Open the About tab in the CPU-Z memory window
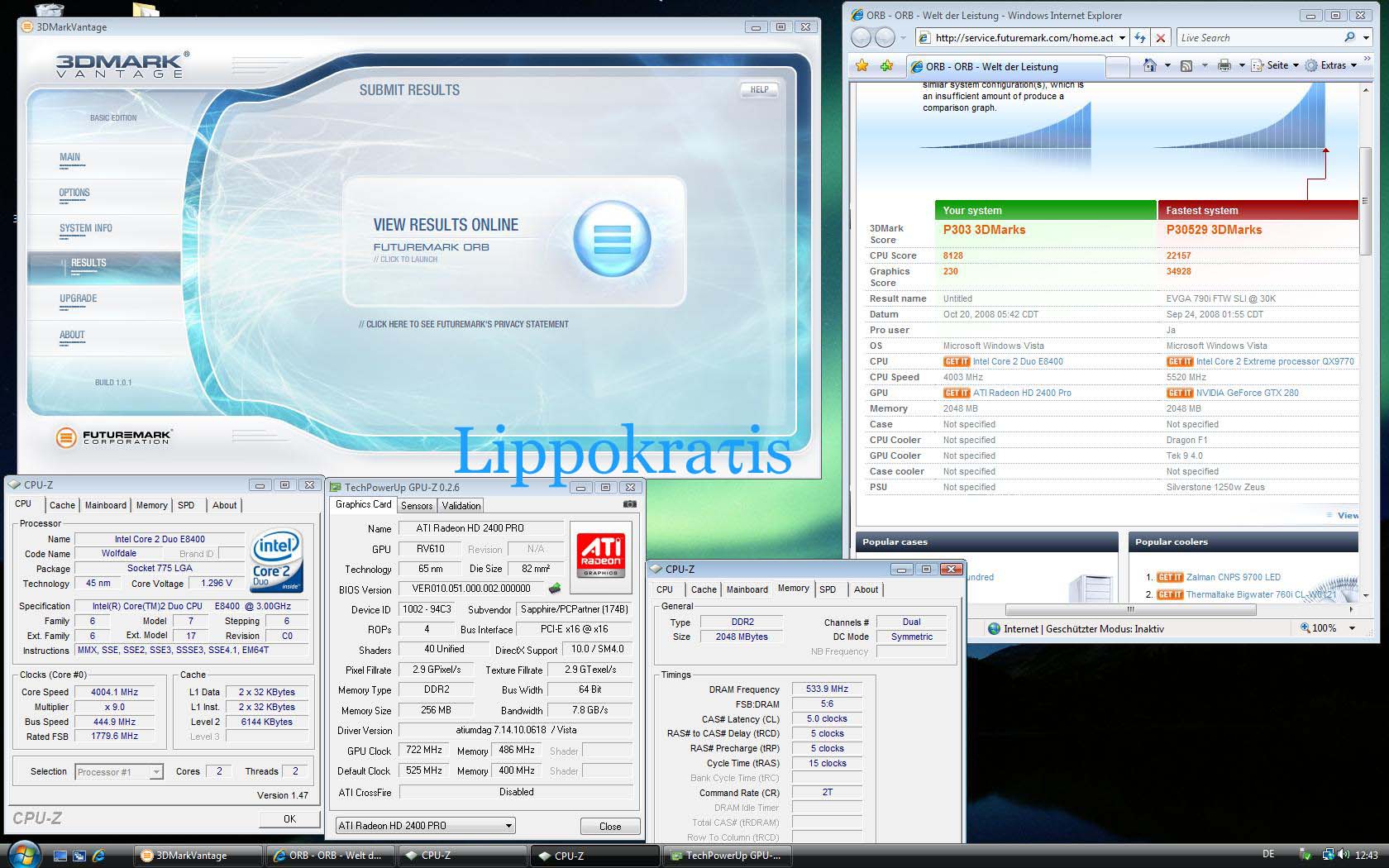 (x=866, y=589)
